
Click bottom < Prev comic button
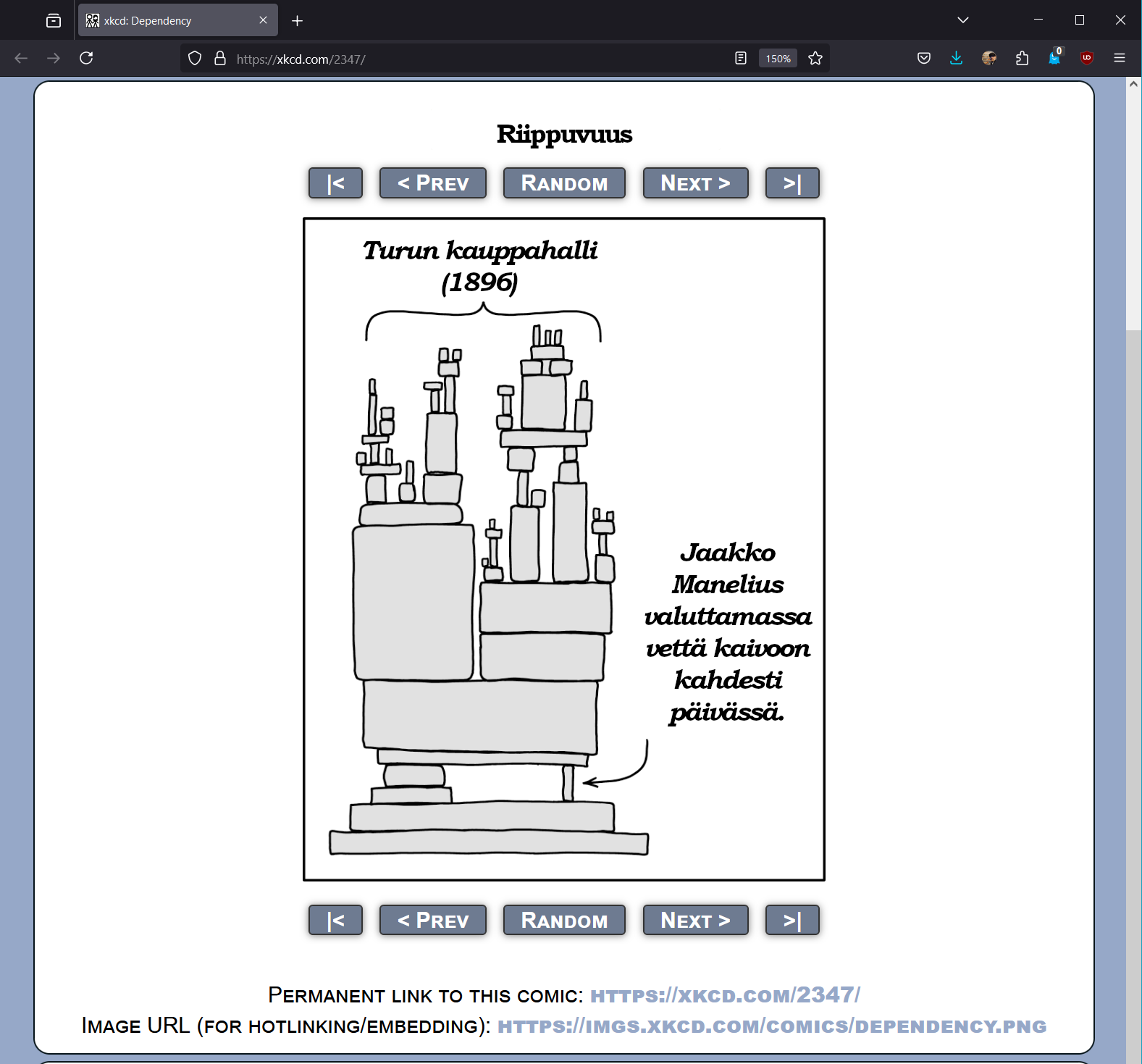433,921
